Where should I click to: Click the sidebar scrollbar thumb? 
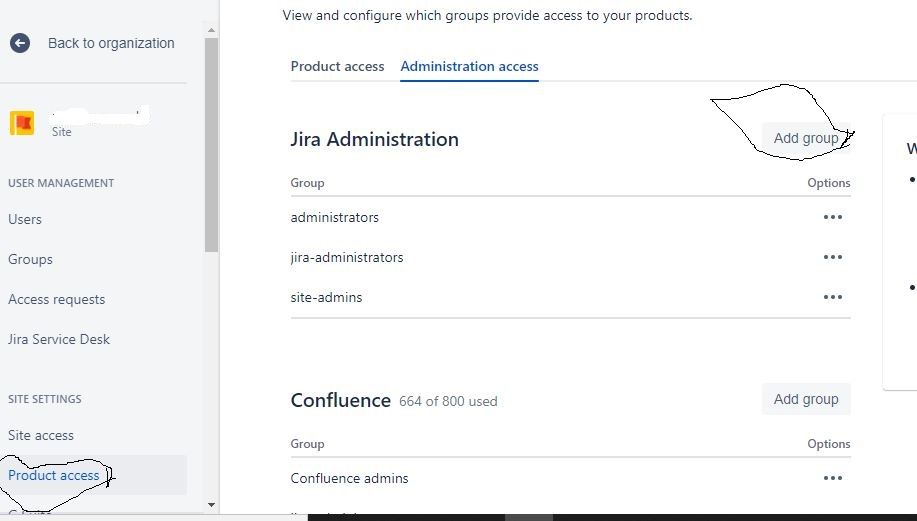tap(211, 145)
